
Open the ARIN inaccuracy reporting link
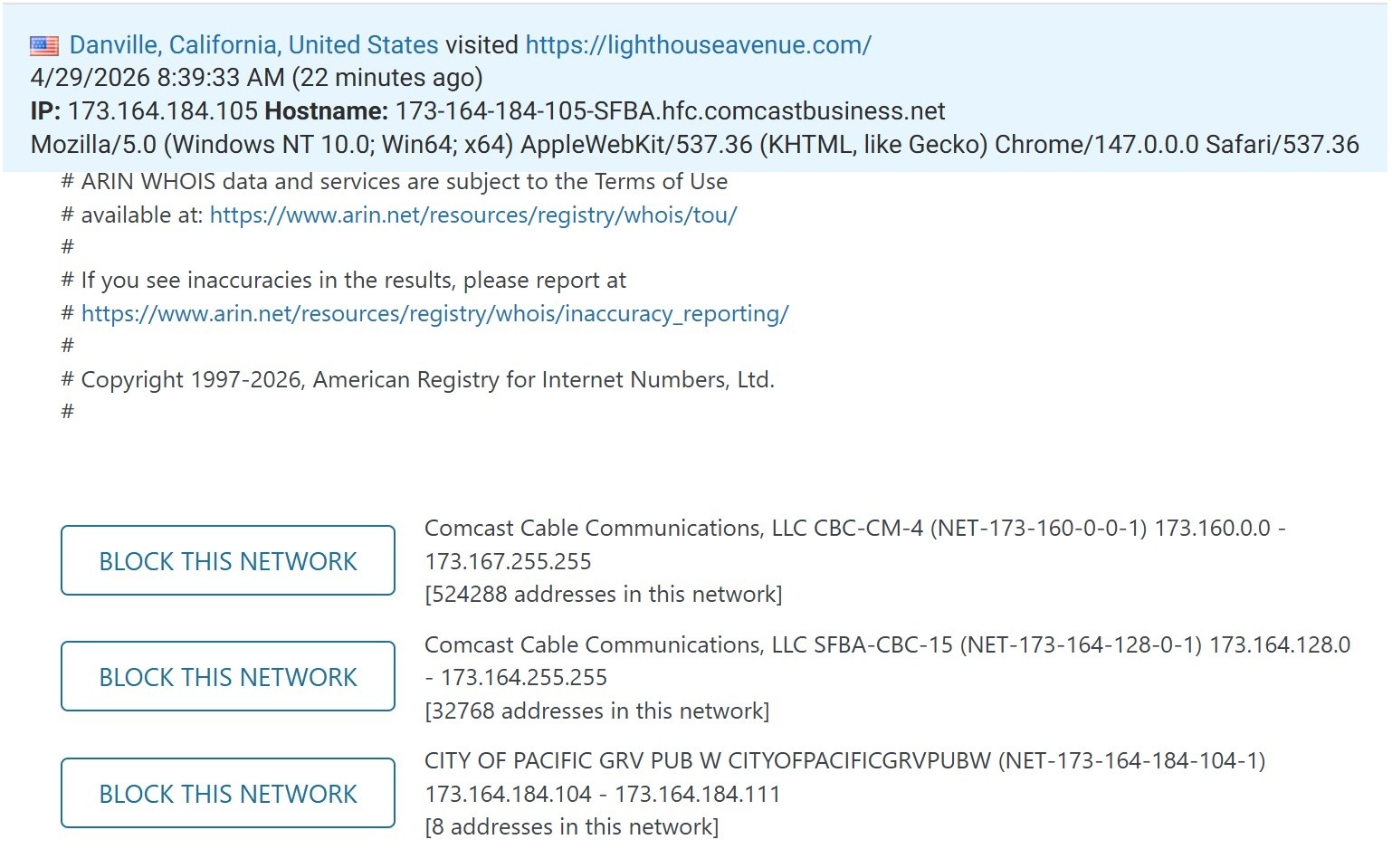click(434, 314)
